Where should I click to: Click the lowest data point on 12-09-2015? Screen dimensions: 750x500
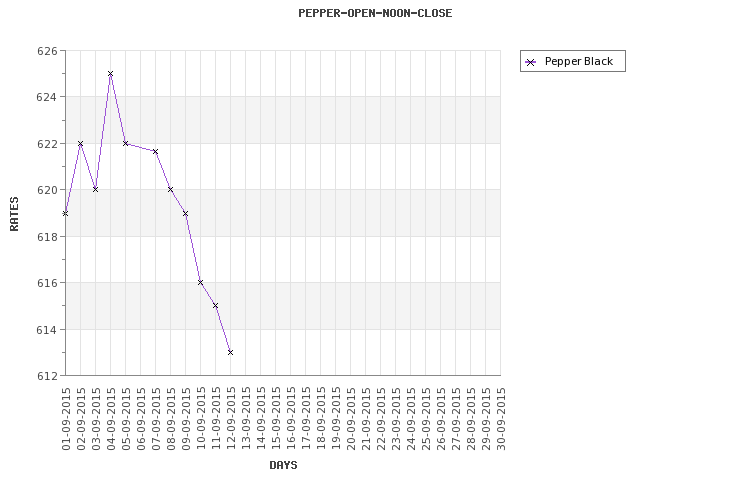click(x=230, y=352)
